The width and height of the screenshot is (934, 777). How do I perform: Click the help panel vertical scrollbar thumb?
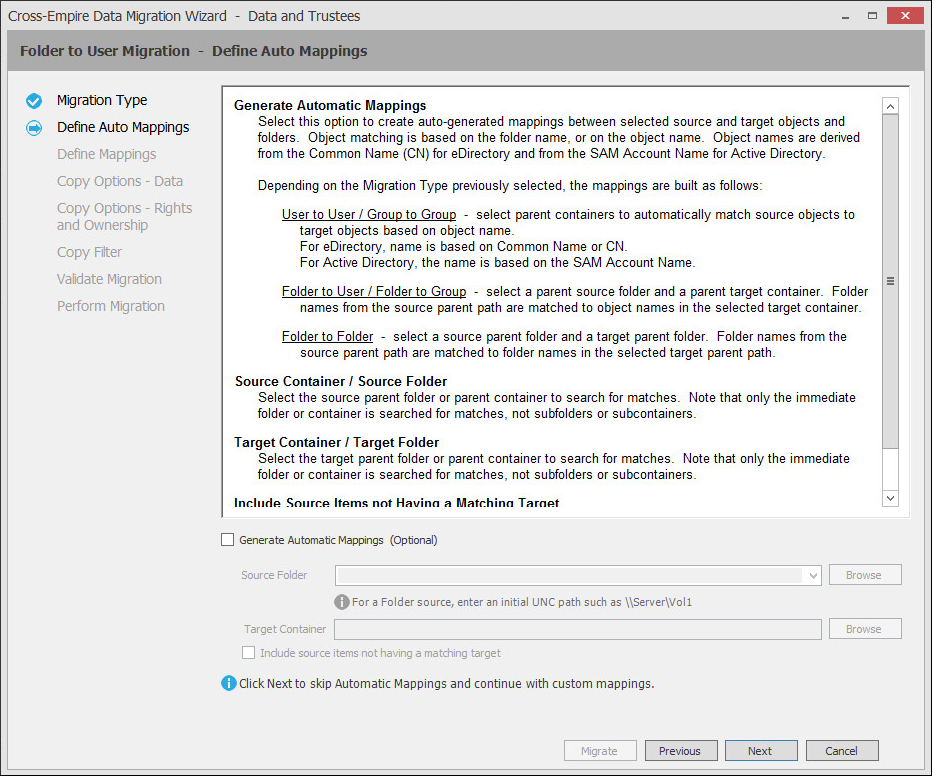(x=890, y=281)
